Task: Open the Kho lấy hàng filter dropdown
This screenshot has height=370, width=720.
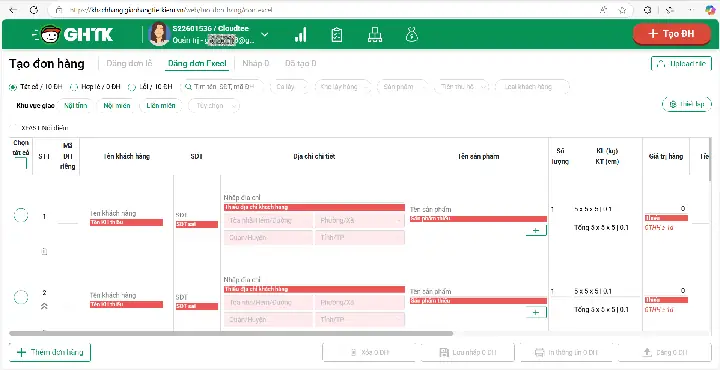Action: click(342, 87)
